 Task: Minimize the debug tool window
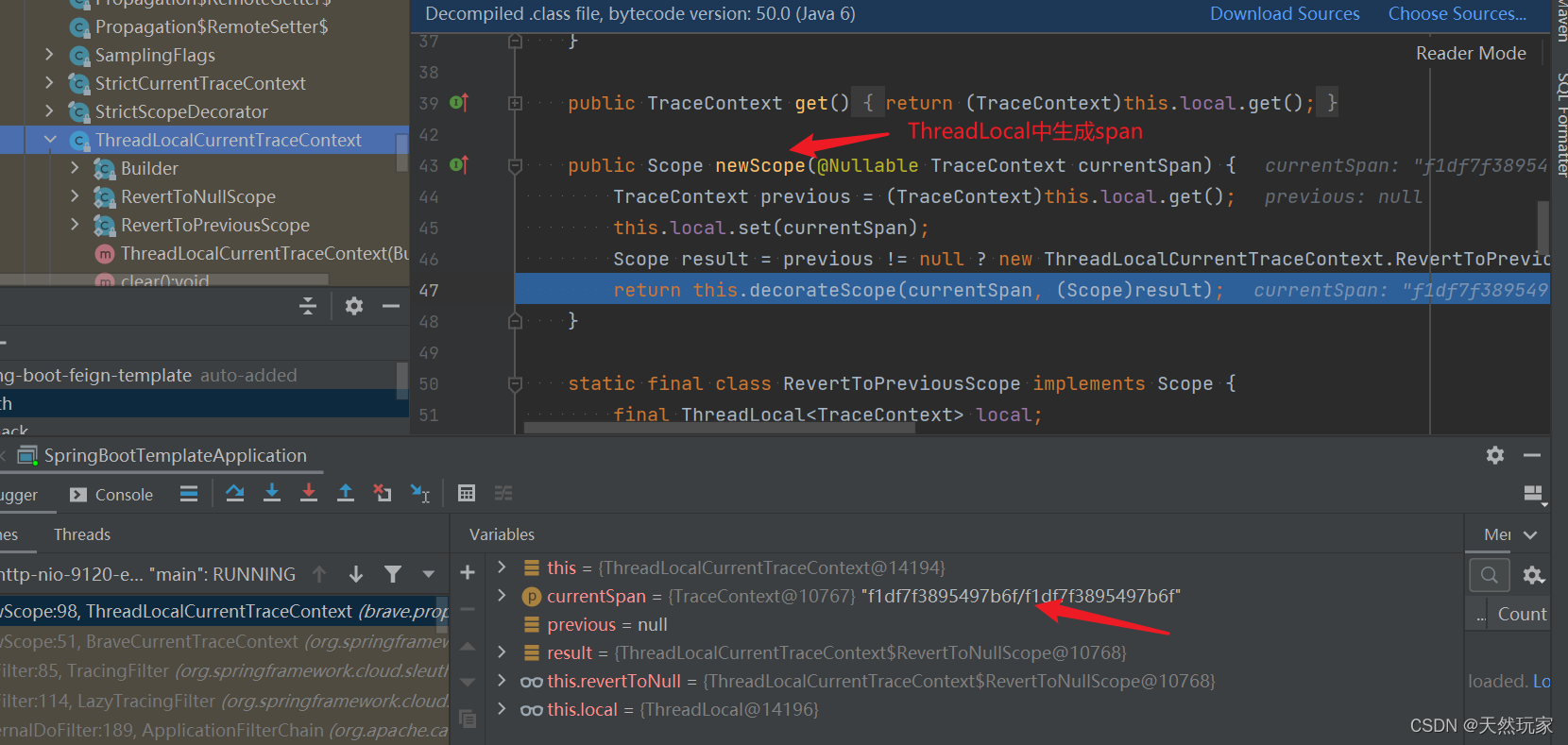click(1532, 455)
